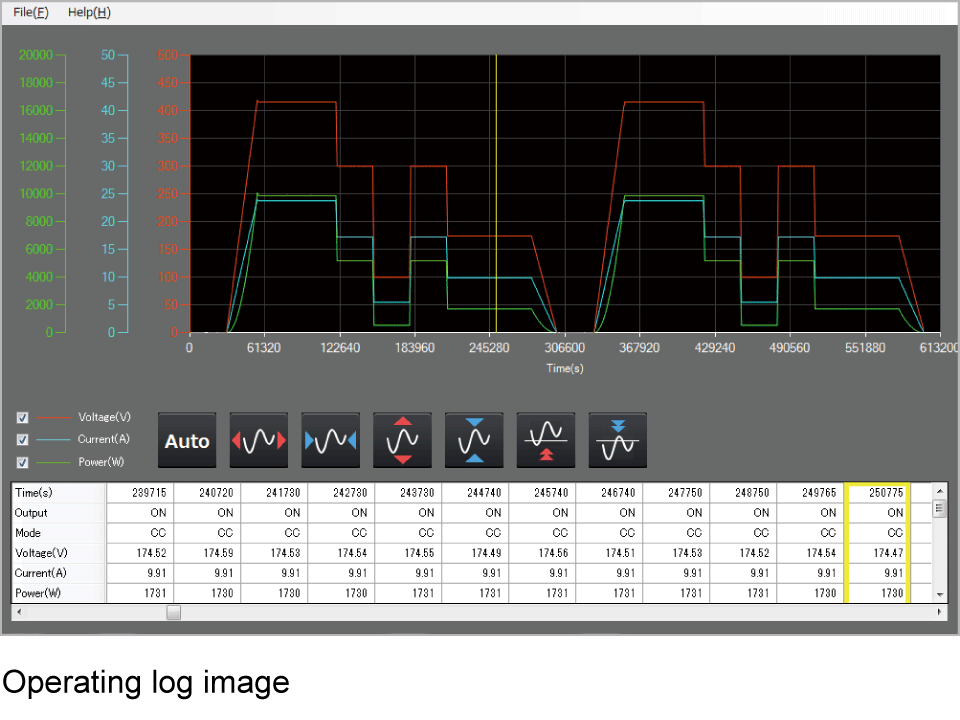This screenshot has width=960, height=720.
Task: Click the Auto scale button
Action: click(x=186, y=440)
